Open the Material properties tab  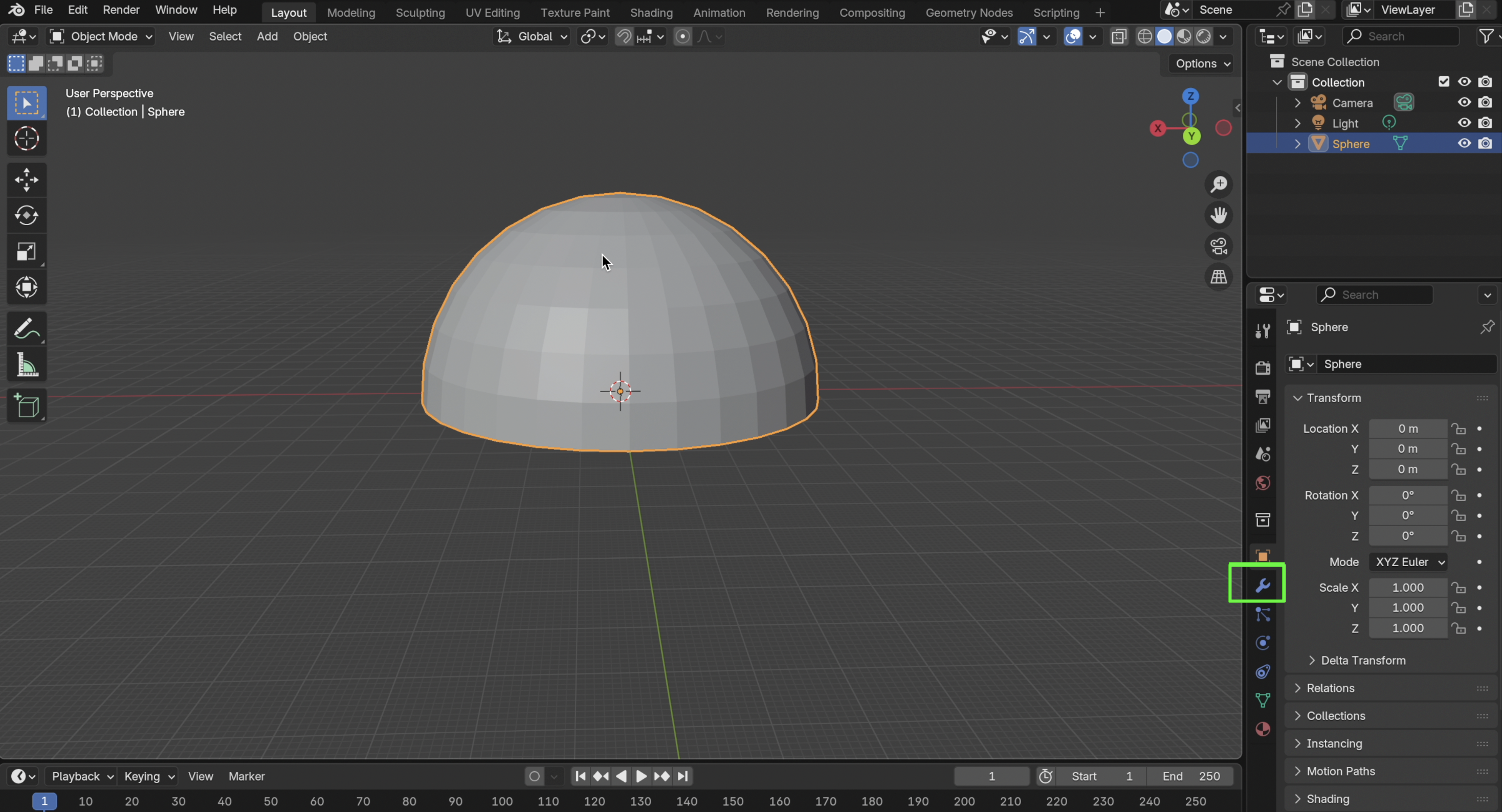pyautogui.click(x=1263, y=729)
